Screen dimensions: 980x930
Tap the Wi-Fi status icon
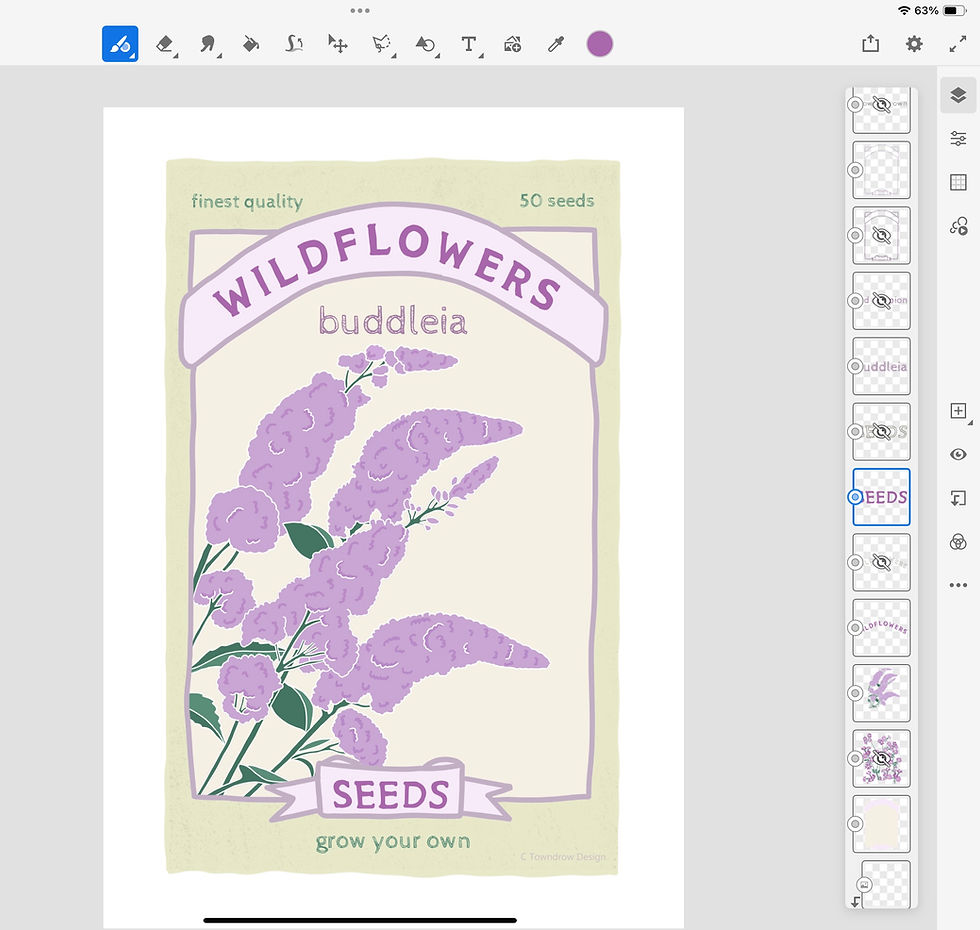[904, 11]
